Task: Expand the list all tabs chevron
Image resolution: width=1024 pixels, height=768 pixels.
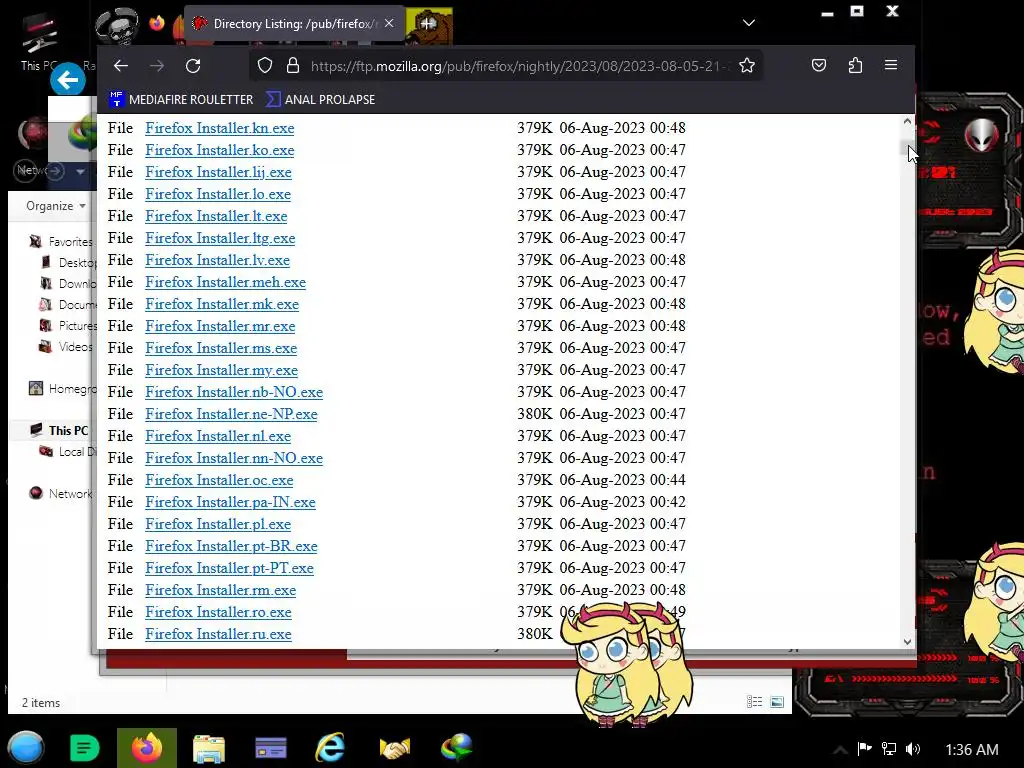Action: (749, 23)
